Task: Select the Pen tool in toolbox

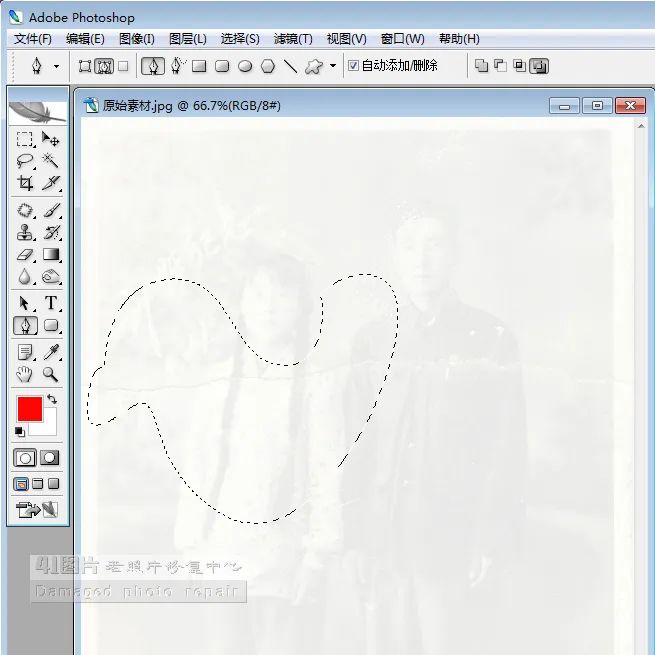Action: (x=25, y=325)
